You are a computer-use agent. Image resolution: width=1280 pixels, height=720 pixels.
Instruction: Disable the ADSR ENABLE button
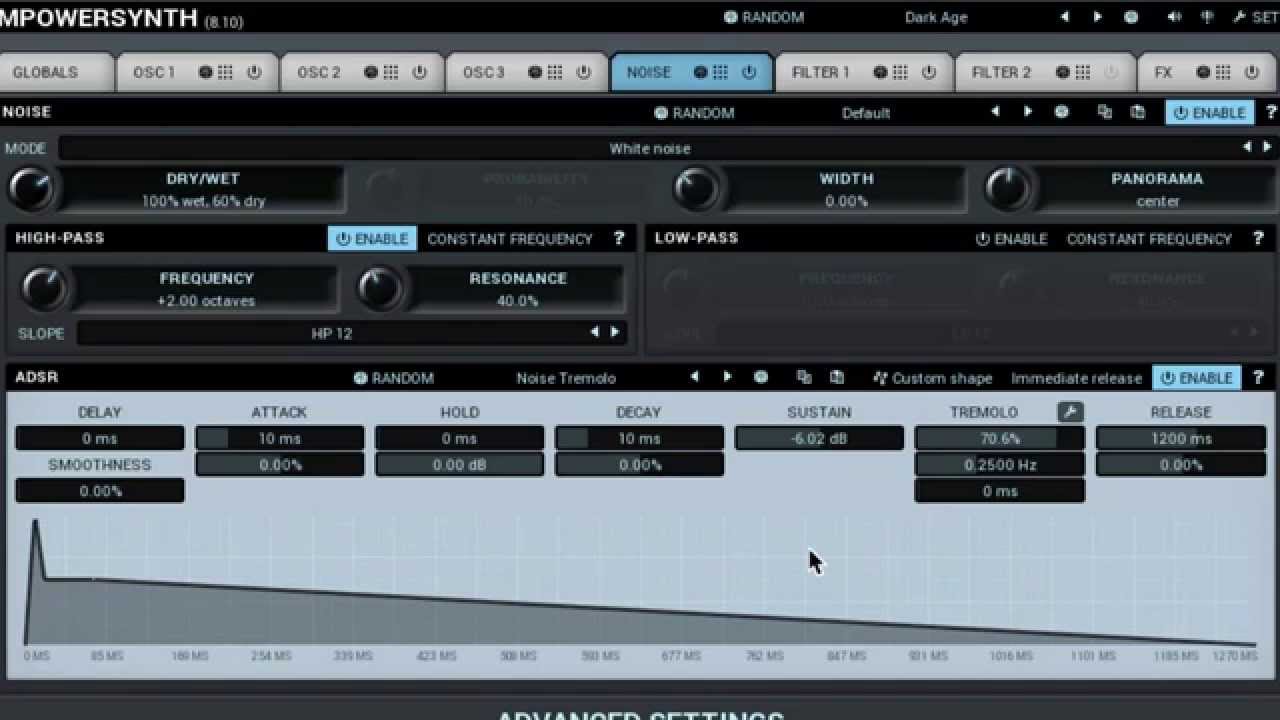click(1197, 377)
